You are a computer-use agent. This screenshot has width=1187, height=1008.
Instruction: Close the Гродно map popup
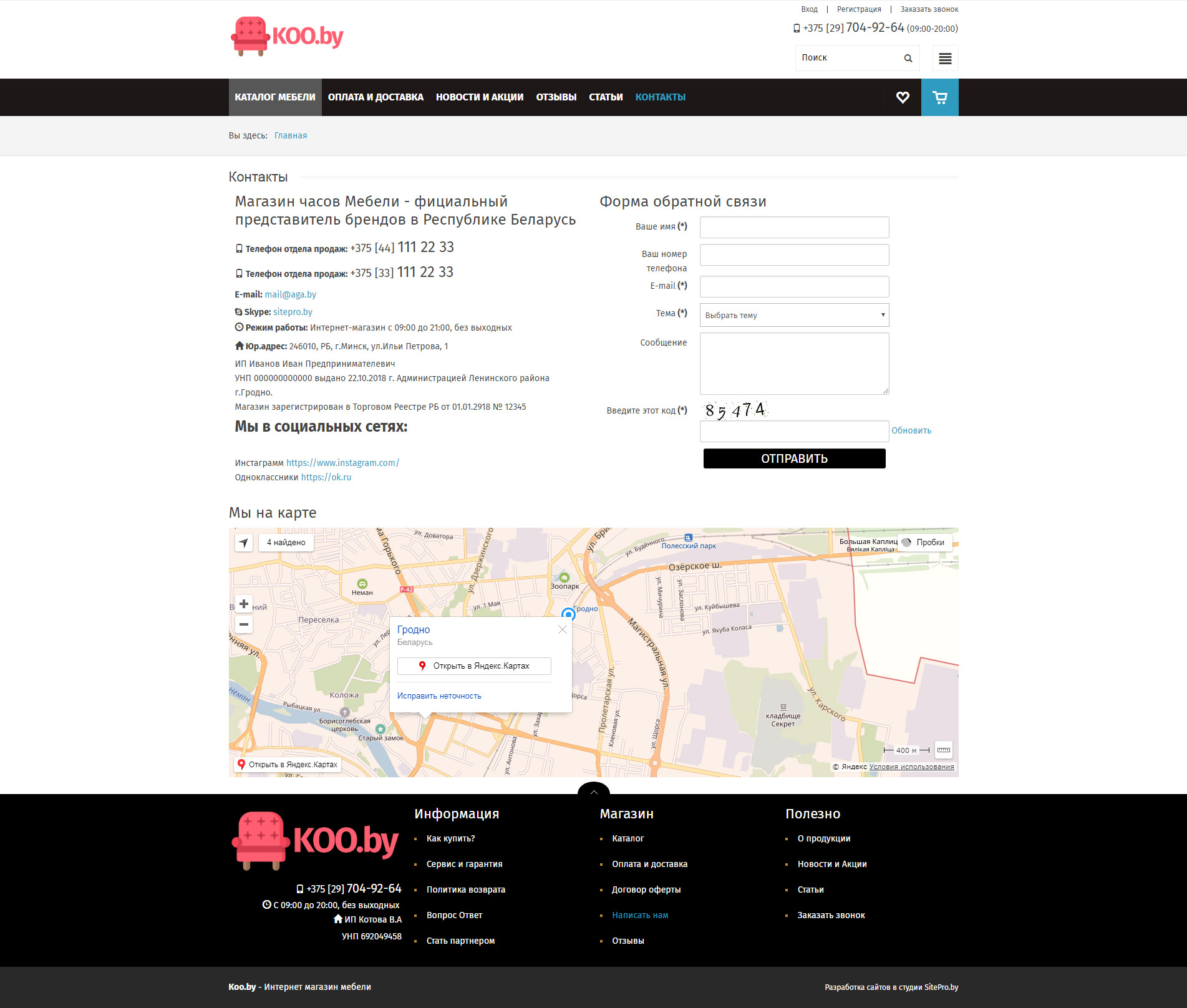point(563,629)
